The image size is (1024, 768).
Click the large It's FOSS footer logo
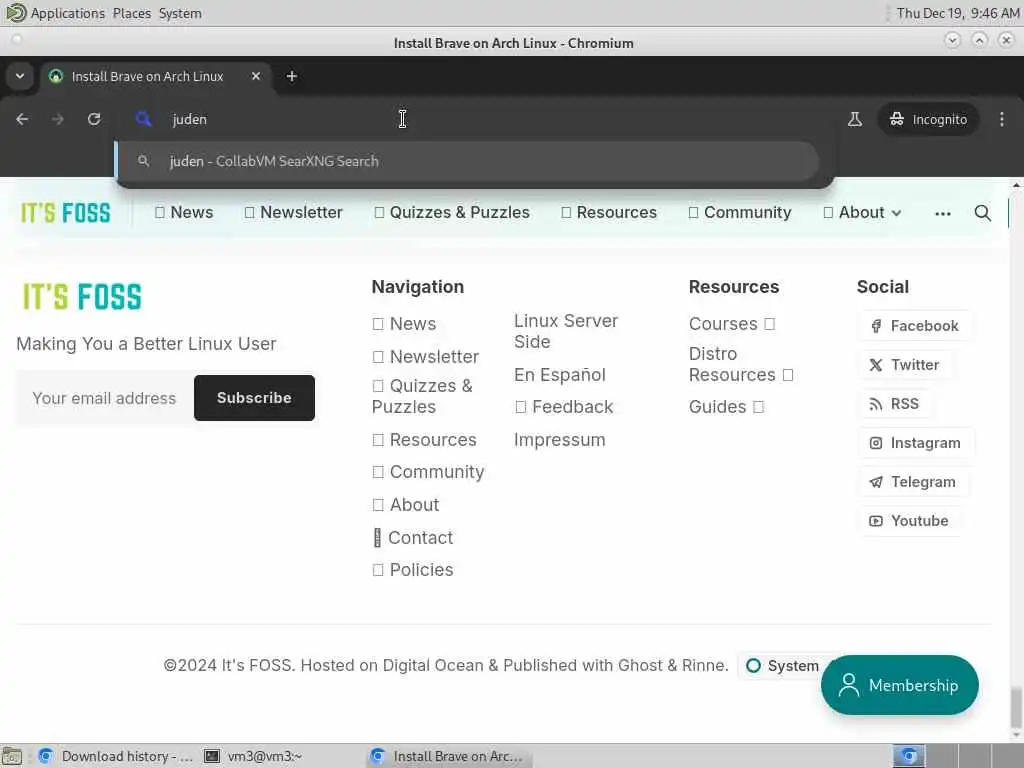[82, 296]
